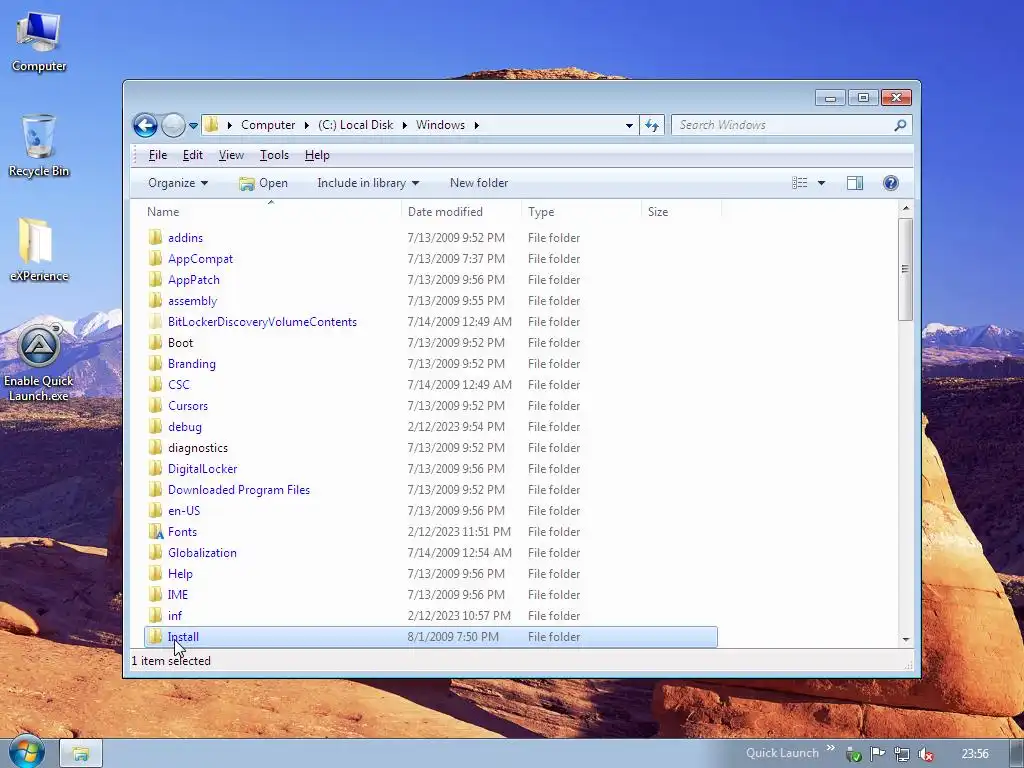Select the assembly folder name
The width and height of the screenshot is (1024, 768).
(x=192, y=301)
